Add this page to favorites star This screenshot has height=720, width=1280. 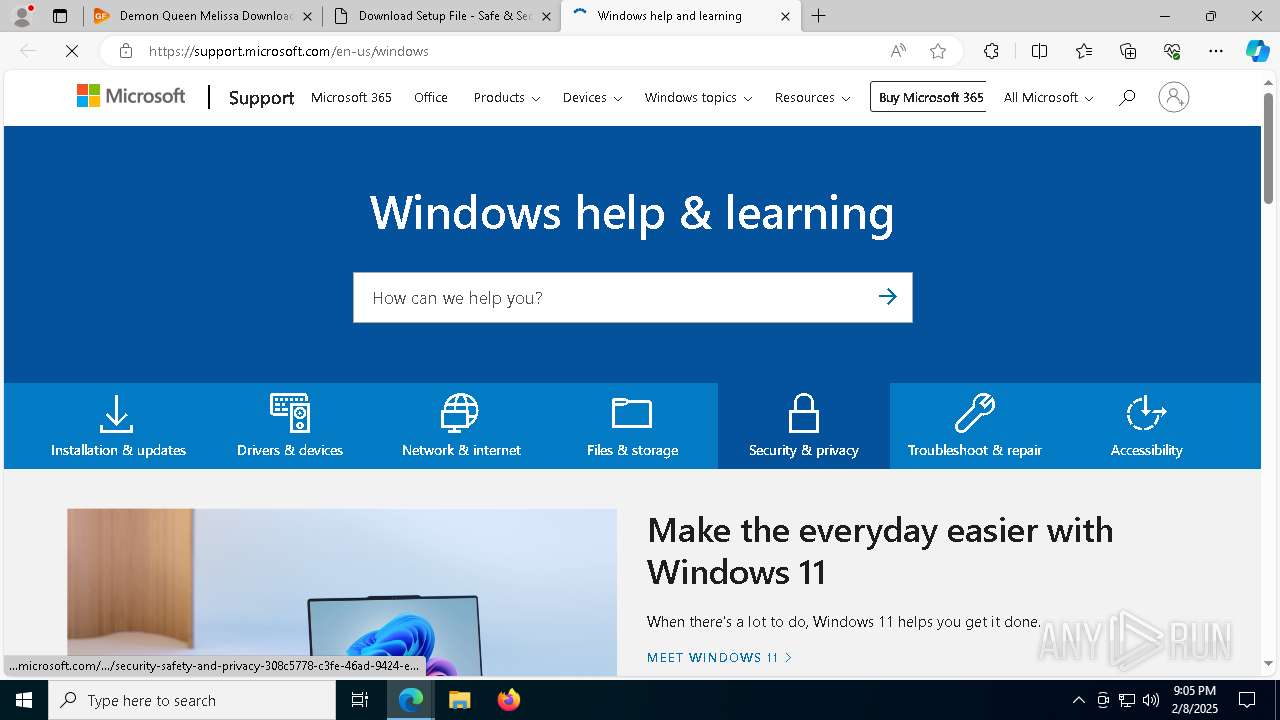tap(938, 51)
